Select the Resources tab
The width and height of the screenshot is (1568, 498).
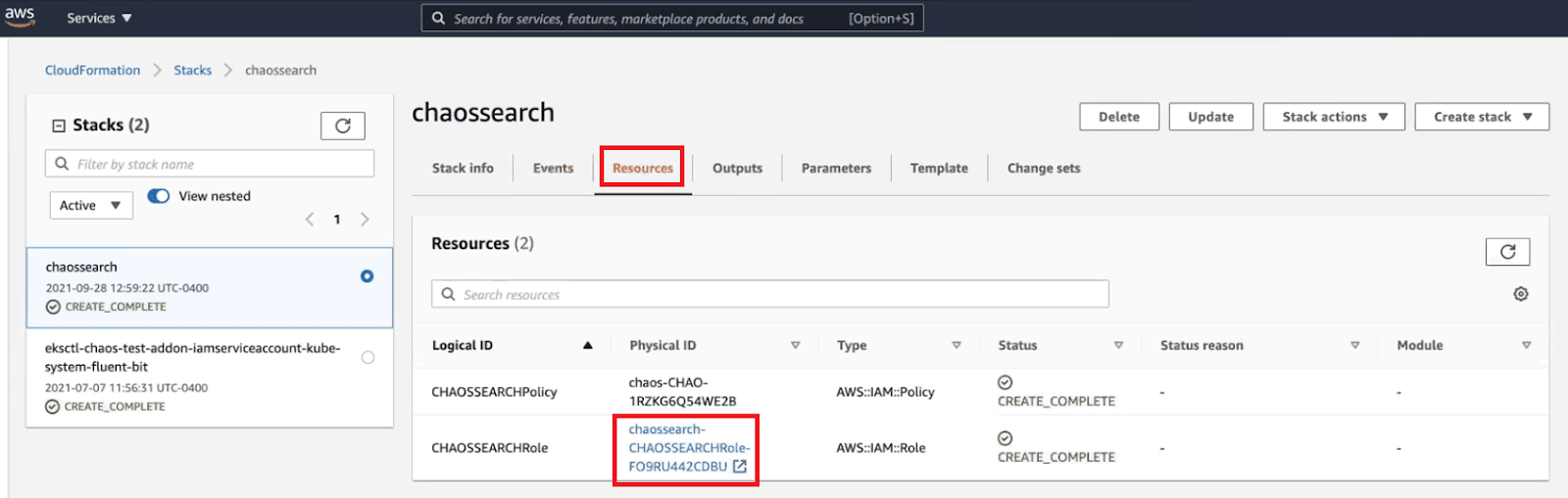point(643,169)
